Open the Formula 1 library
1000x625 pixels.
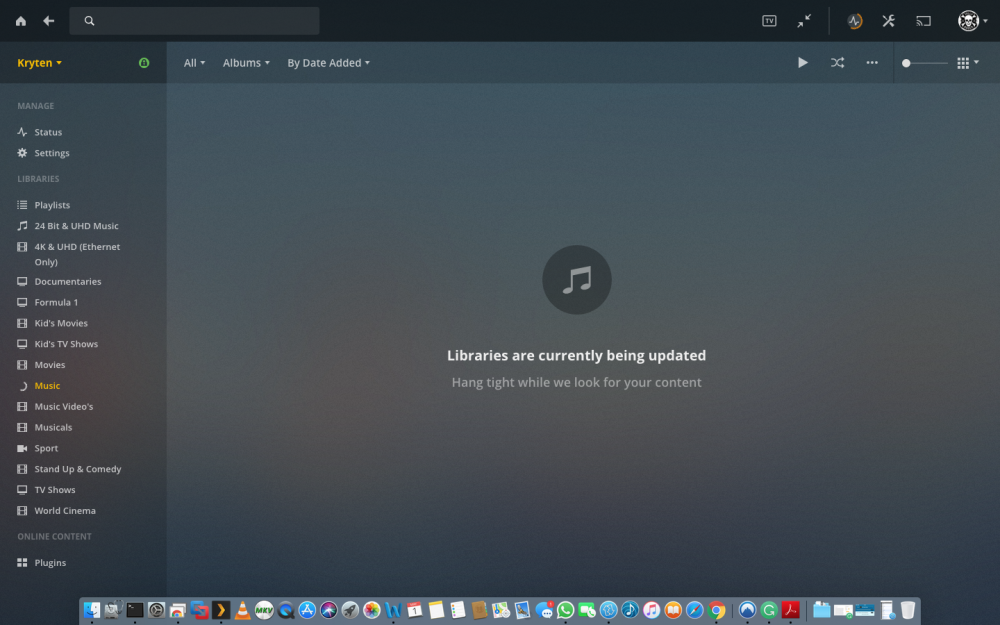tap(56, 302)
